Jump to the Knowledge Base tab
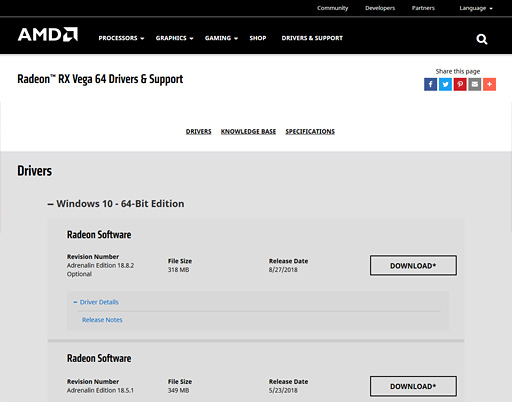The image size is (512, 402). tap(248, 131)
